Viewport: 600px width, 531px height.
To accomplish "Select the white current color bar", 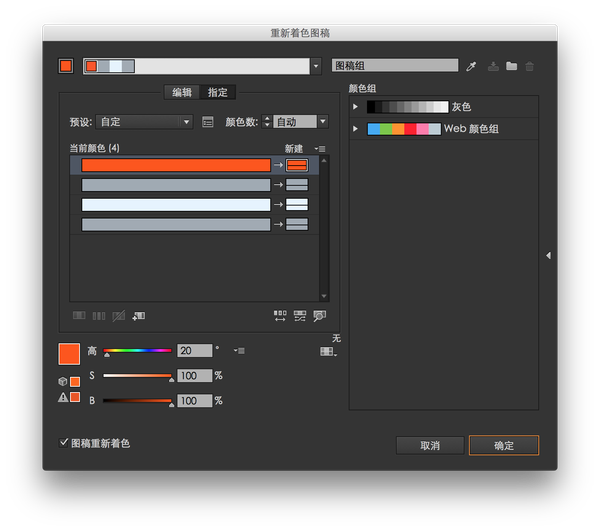I will [x=176, y=204].
